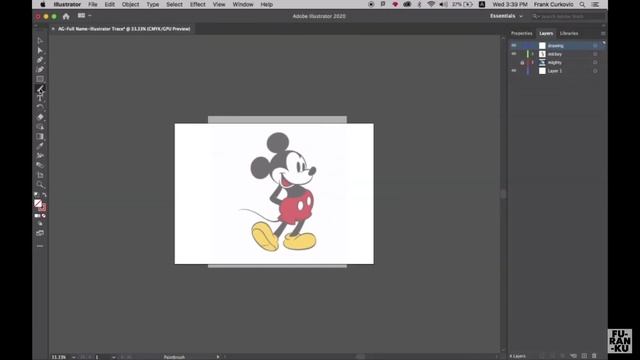Viewport: 640px width, 360px height.
Task: Select the Pen tool
Action: [40, 60]
